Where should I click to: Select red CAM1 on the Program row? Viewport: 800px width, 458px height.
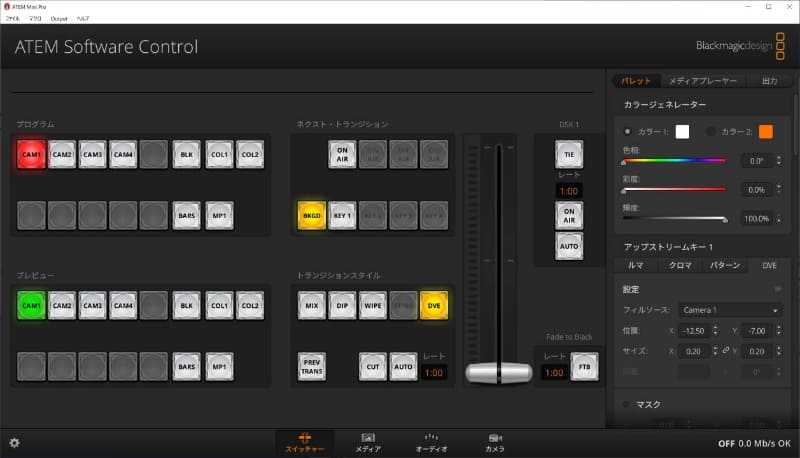click(31, 154)
